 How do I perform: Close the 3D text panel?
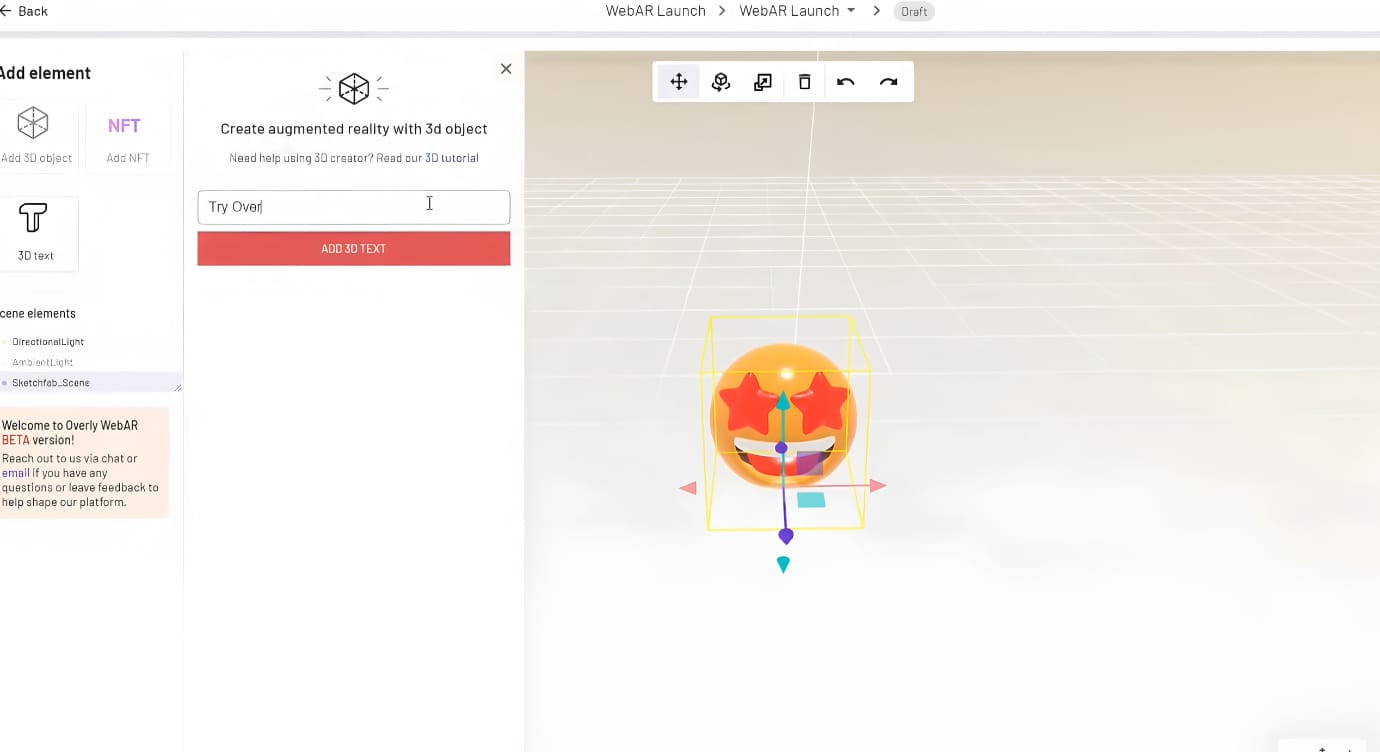[x=506, y=69]
